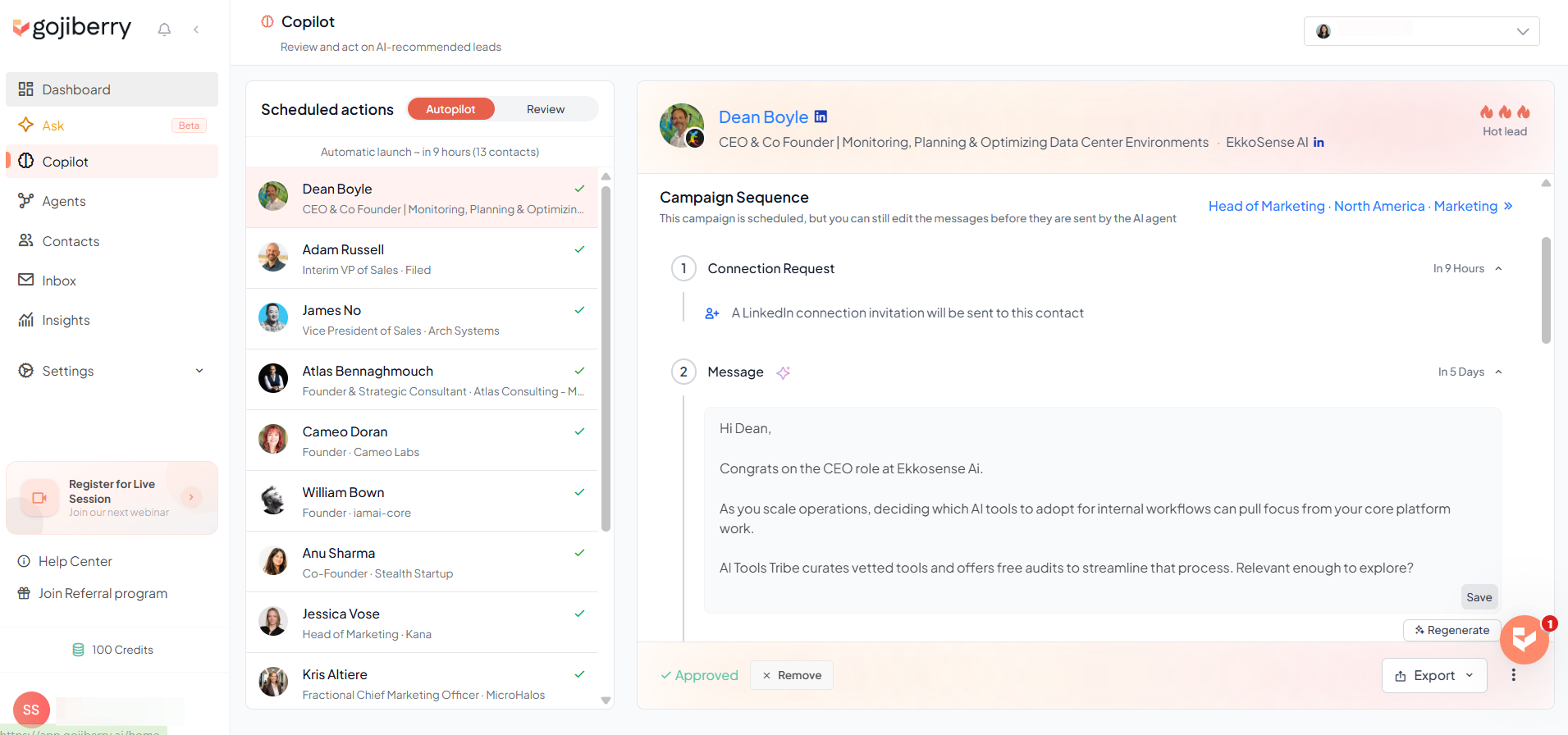Screen dimensions: 1568x735
Task: Click the Hot lead flame icons
Action: [x=1505, y=112]
